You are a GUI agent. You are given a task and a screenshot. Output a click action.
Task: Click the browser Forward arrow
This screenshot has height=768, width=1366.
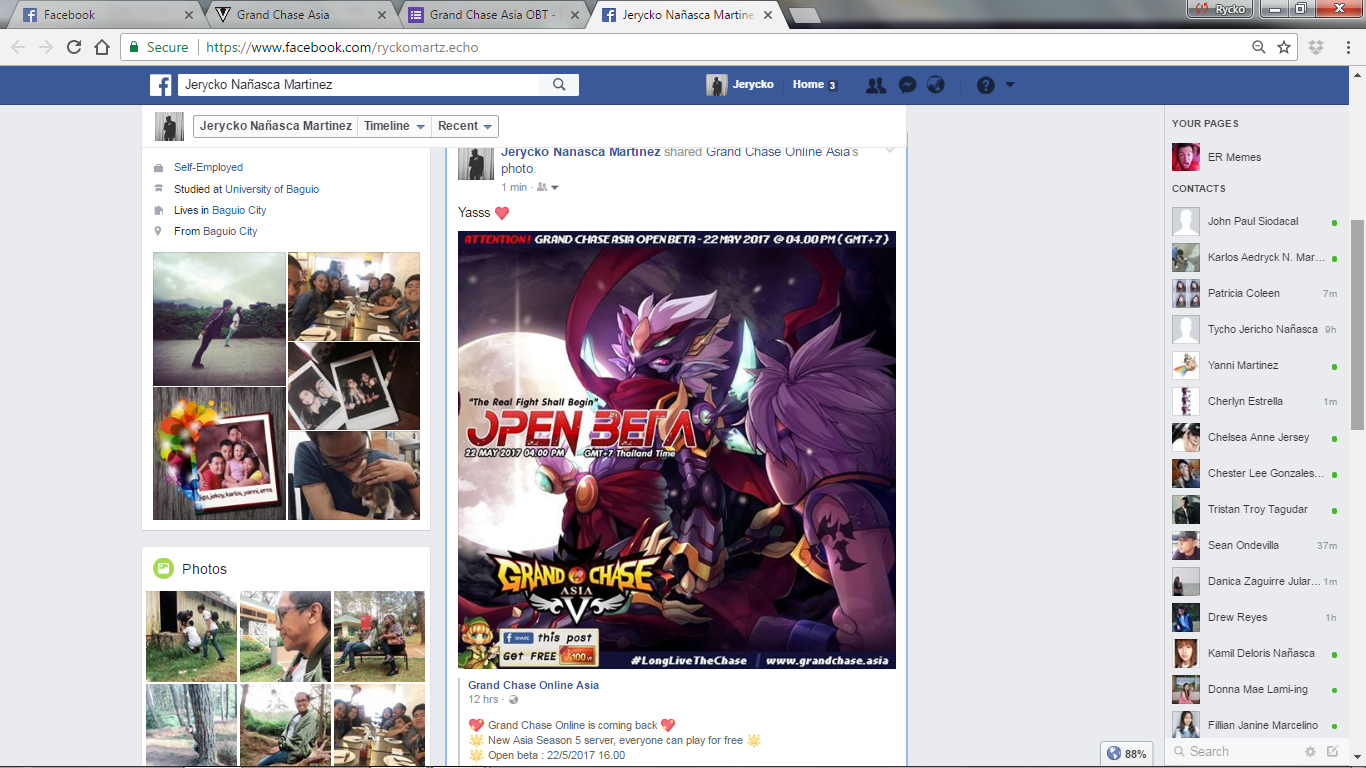point(46,47)
